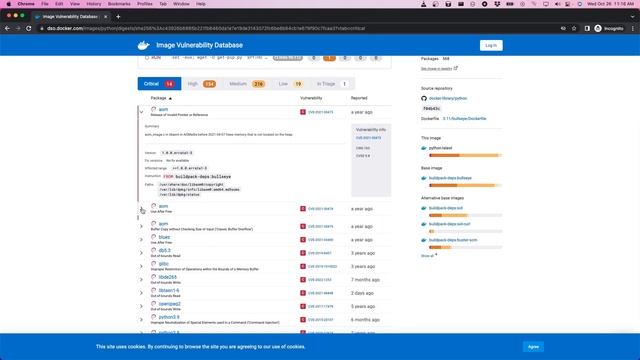Click the Debian icon of the bluez row
The image size is (640, 360).
tap(153, 237)
